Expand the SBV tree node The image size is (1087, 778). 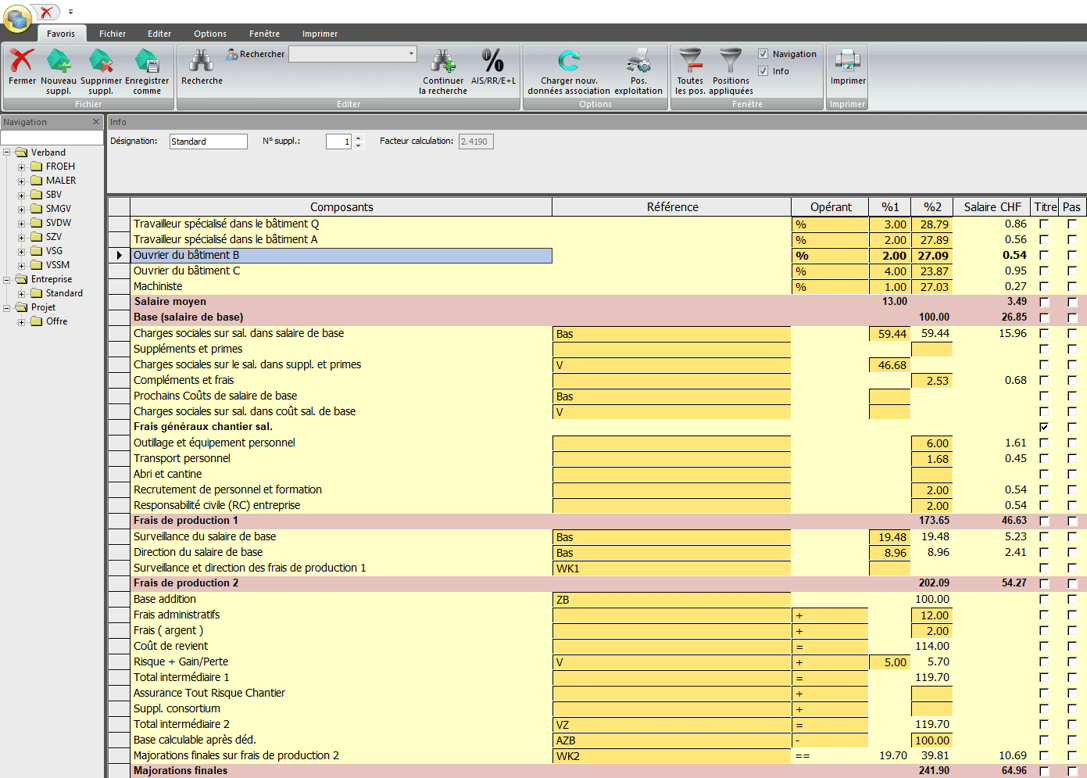click(21, 195)
